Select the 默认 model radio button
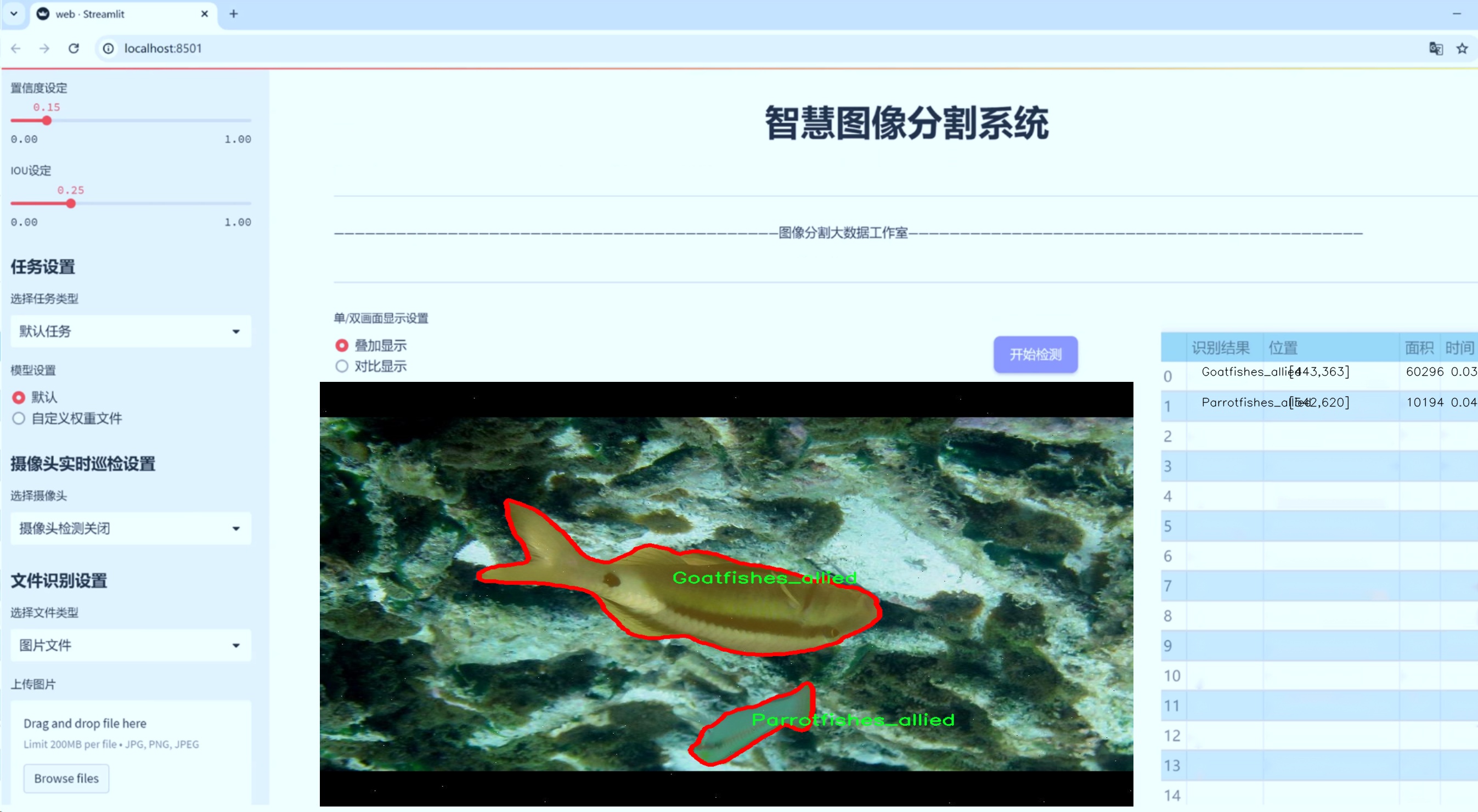 pyautogui.click(x=19, y=397)
